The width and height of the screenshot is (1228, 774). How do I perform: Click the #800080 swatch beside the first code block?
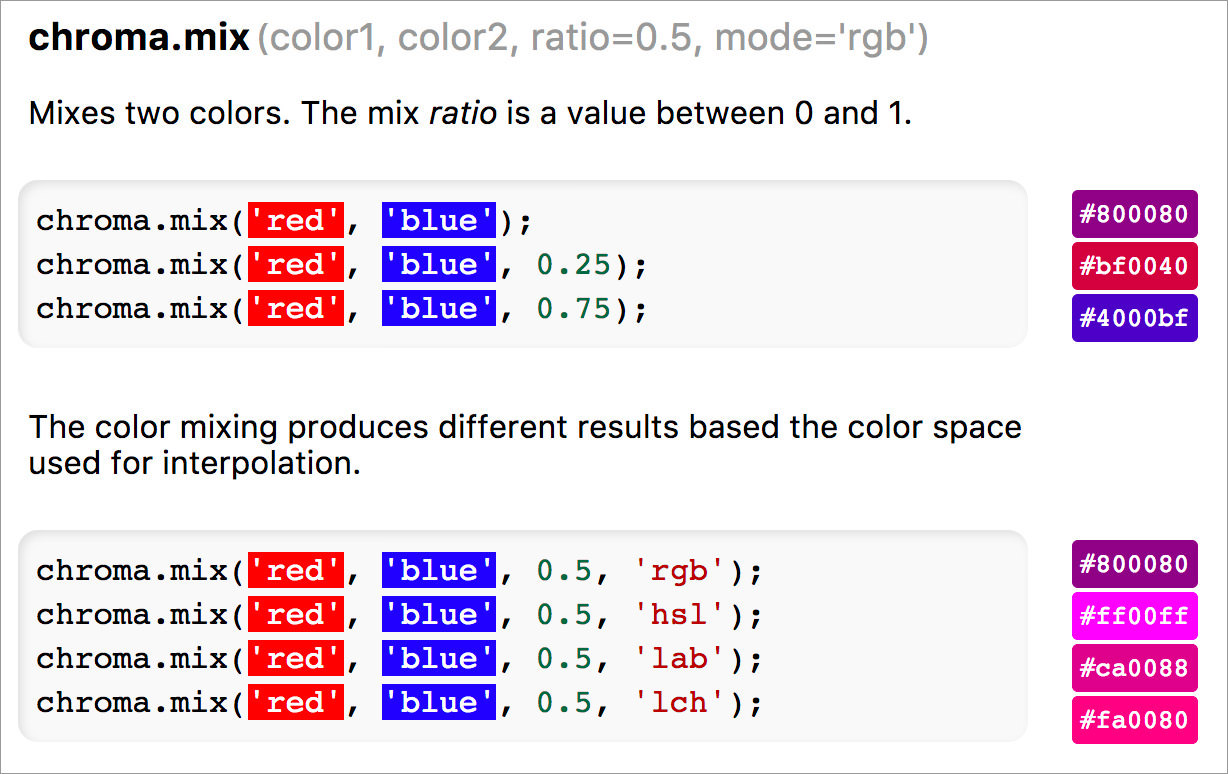click(x=1134, y=215)
